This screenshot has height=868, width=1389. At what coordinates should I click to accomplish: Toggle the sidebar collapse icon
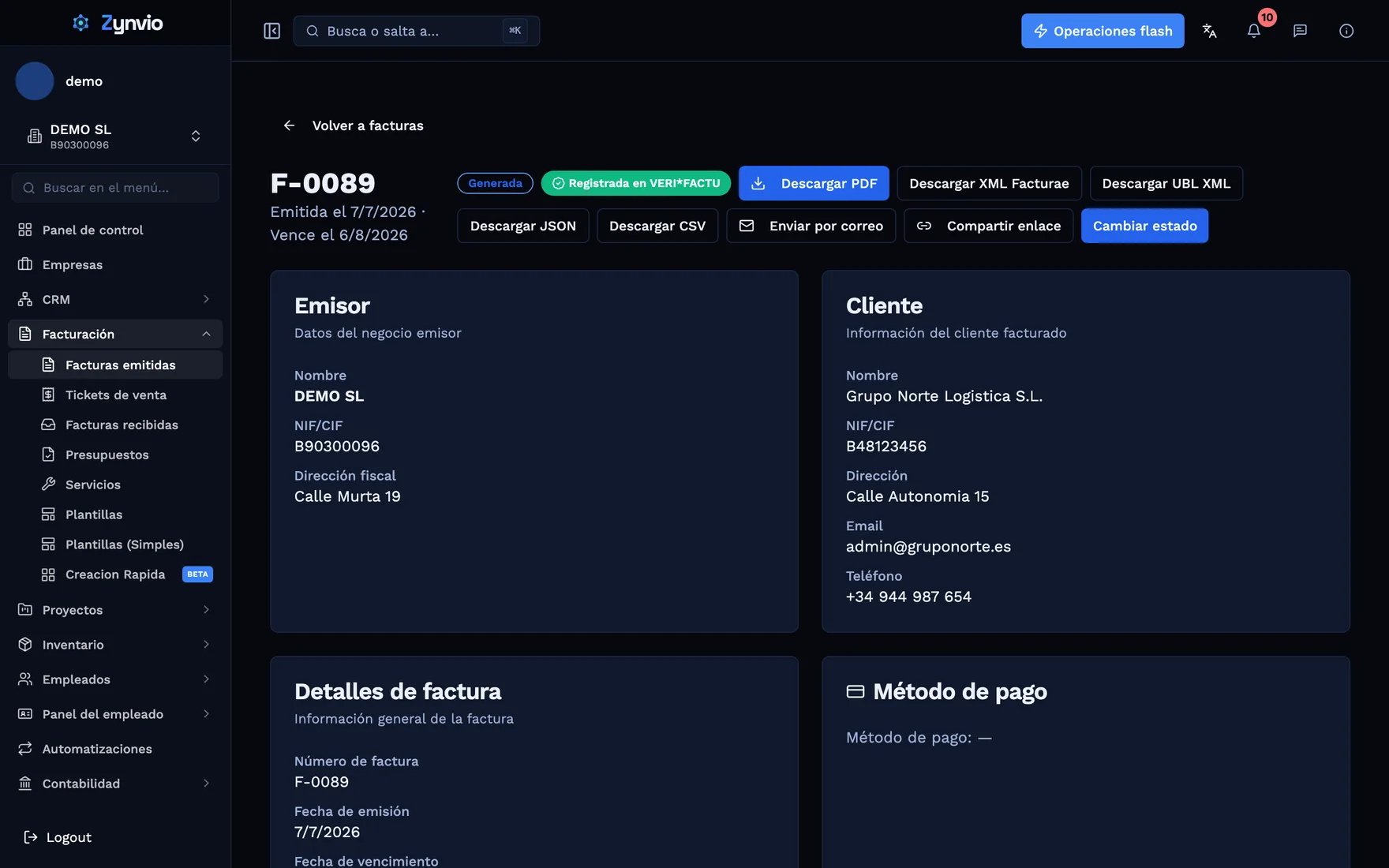[271, 31]
